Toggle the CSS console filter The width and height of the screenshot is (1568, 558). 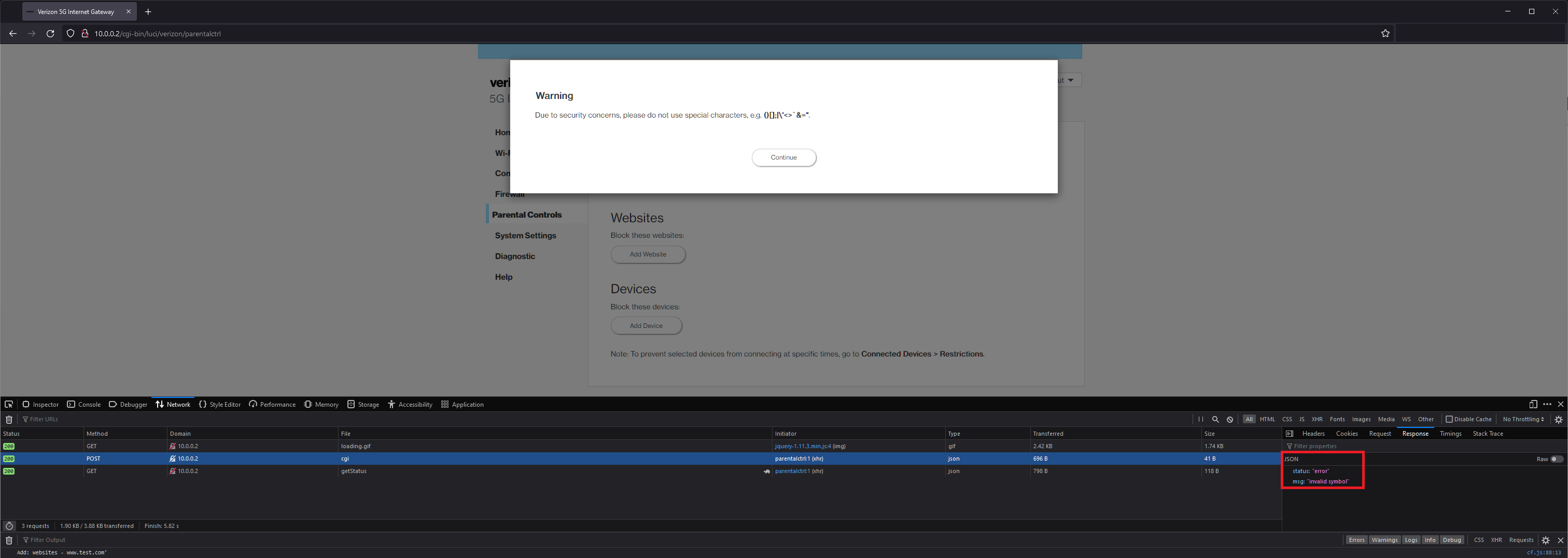coord(1478,540)
